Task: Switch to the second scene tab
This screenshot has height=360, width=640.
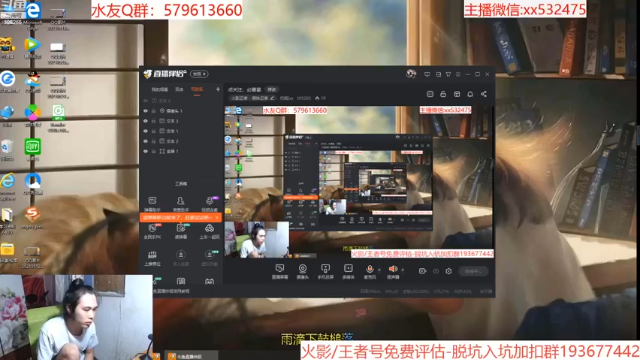Action: [x=179, y=89]
